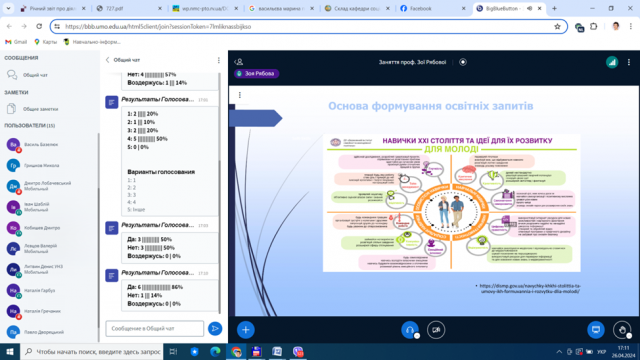Click the Зоя Рябова presenter badge
640x360 pixels.
click(x=256, y=74)
